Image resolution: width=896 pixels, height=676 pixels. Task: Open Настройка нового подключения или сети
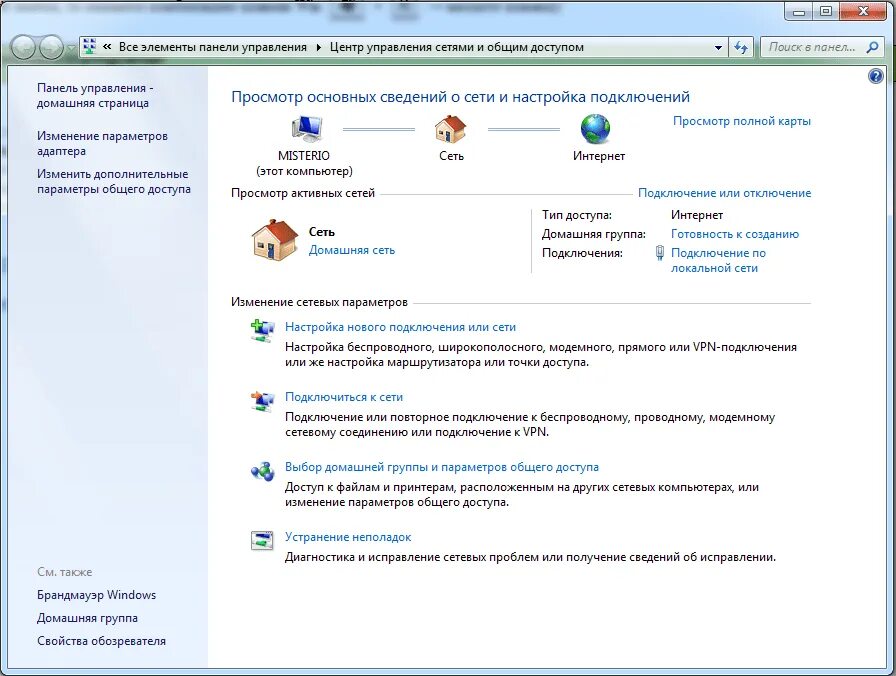point(401,327)
